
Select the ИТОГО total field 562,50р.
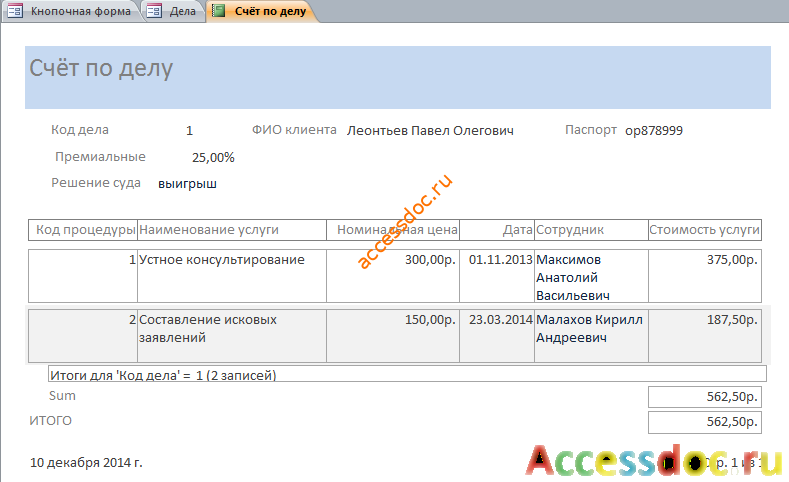(705, 422)
